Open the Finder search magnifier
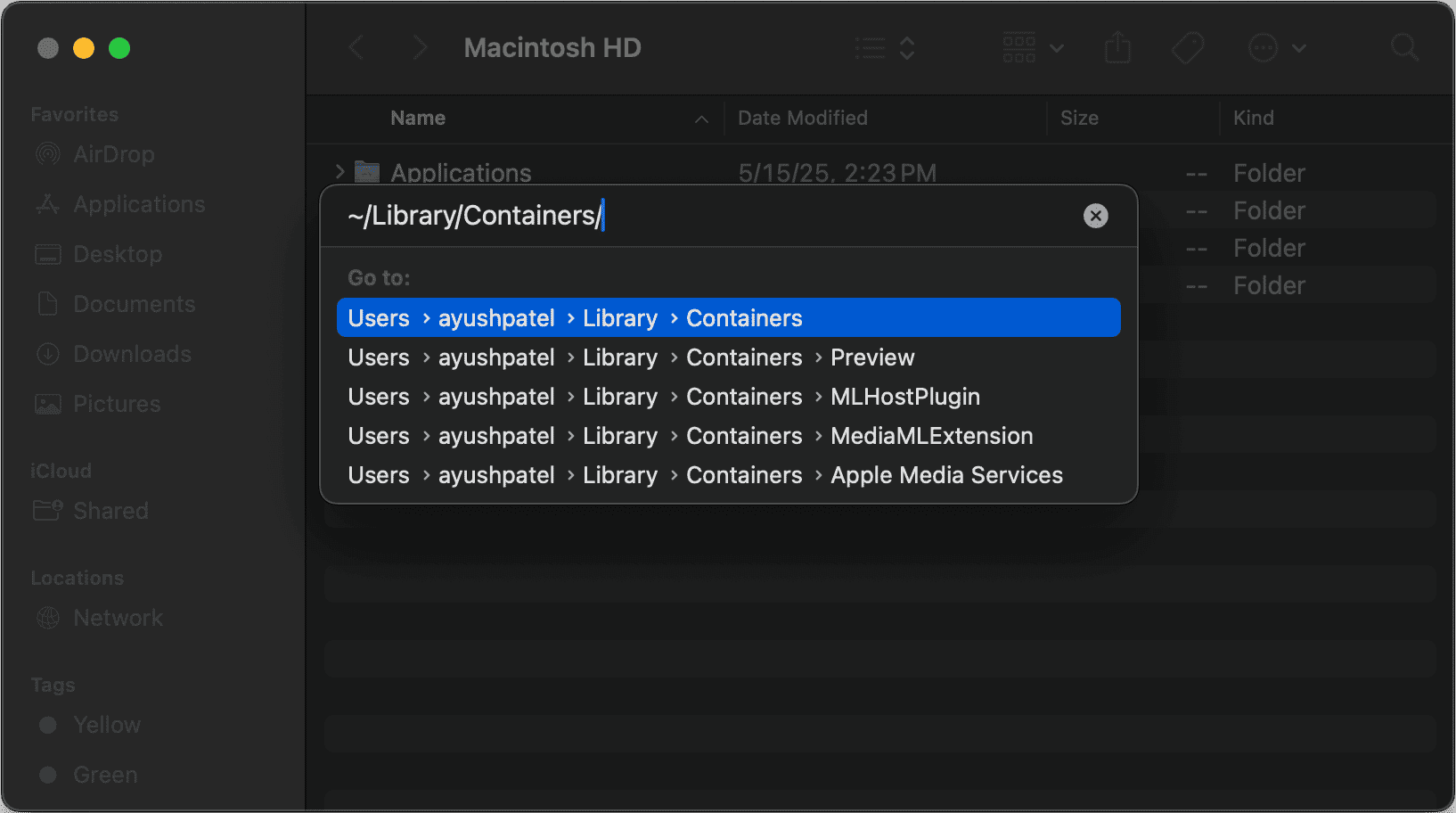The image size is (1456, 813). point(1403,48)
